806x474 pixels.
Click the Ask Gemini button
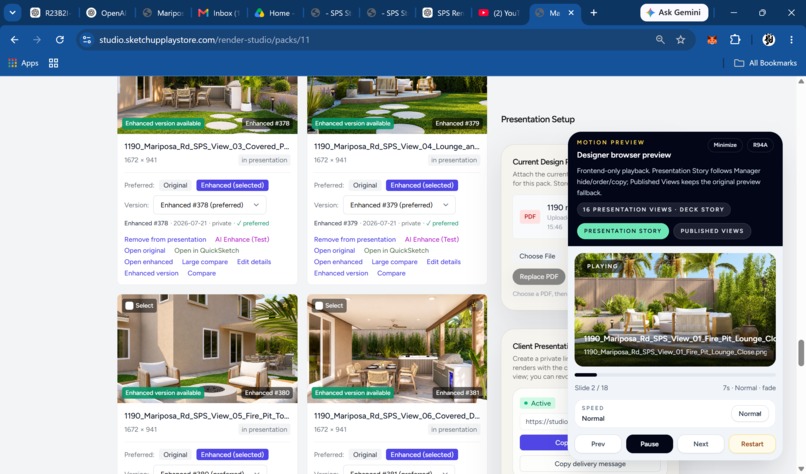pyautogui.click(x=674, y=12)
